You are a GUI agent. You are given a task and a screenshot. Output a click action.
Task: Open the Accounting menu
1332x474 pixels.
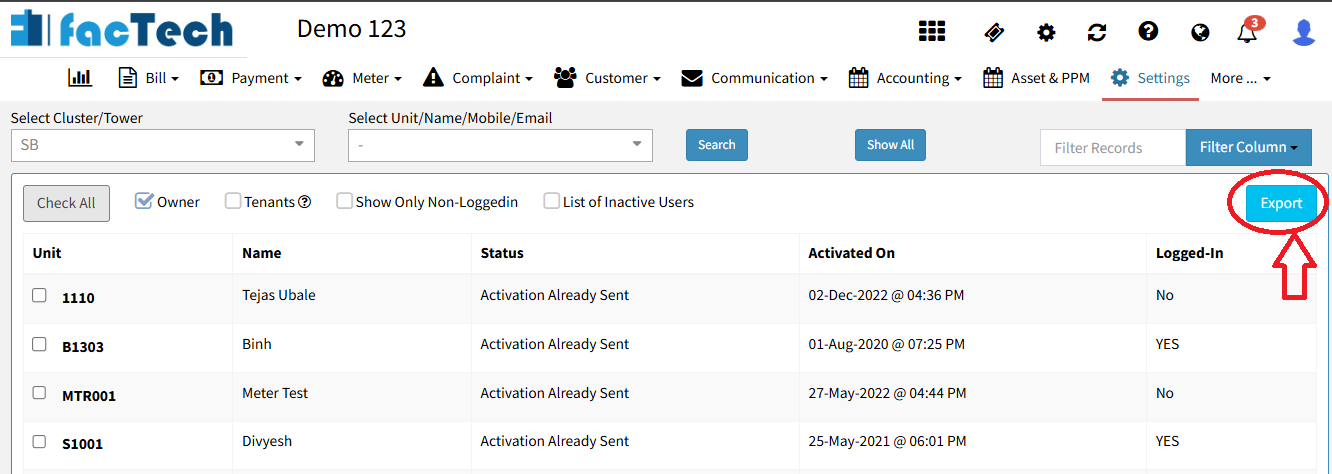(905, 78)
